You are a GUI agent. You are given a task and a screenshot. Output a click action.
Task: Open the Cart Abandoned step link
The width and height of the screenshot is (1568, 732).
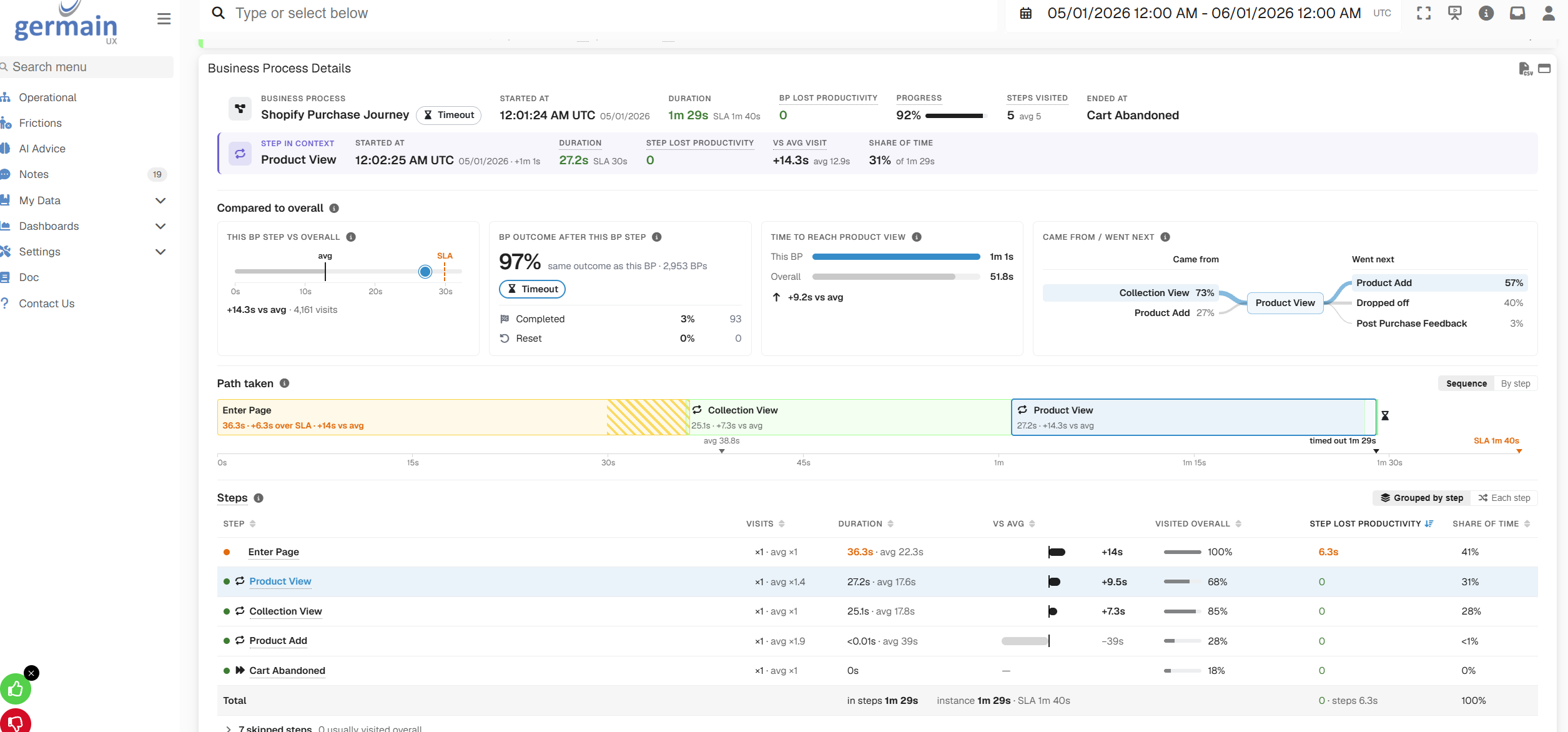(x=287, y=671)
